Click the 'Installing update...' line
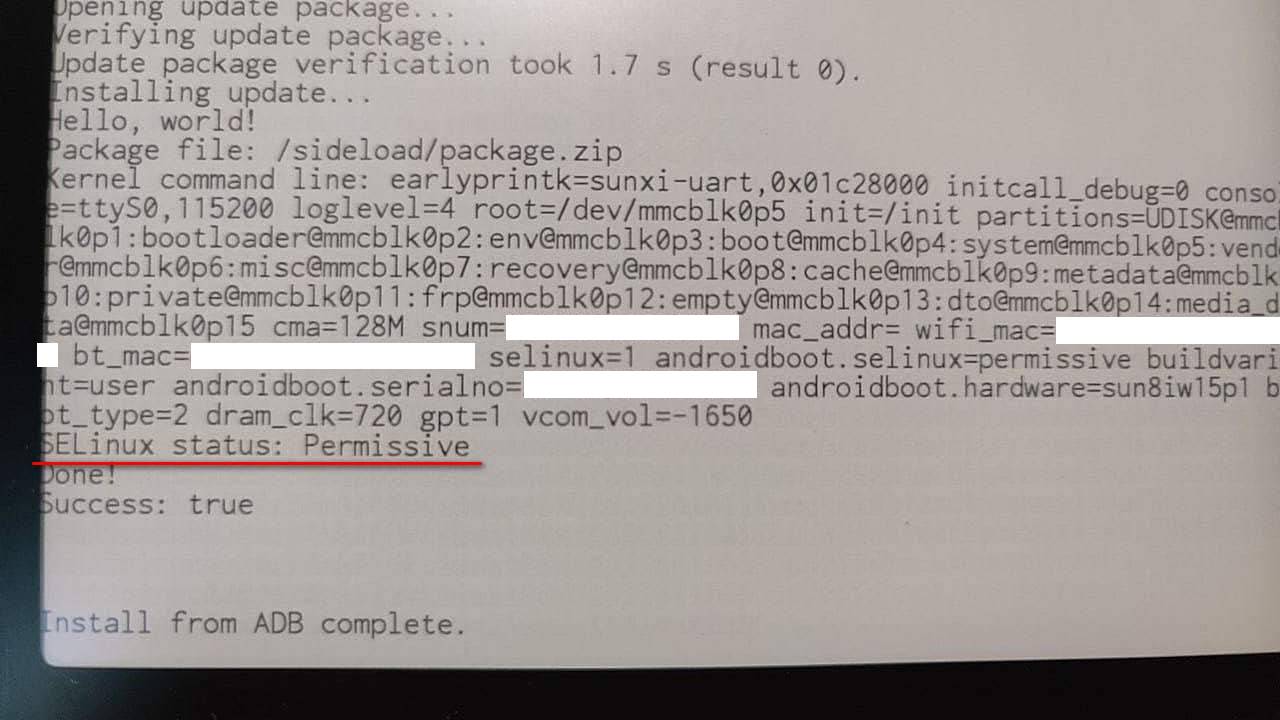Image resolution: width=1280 pixels, height=720 pixels. point(211,94)
